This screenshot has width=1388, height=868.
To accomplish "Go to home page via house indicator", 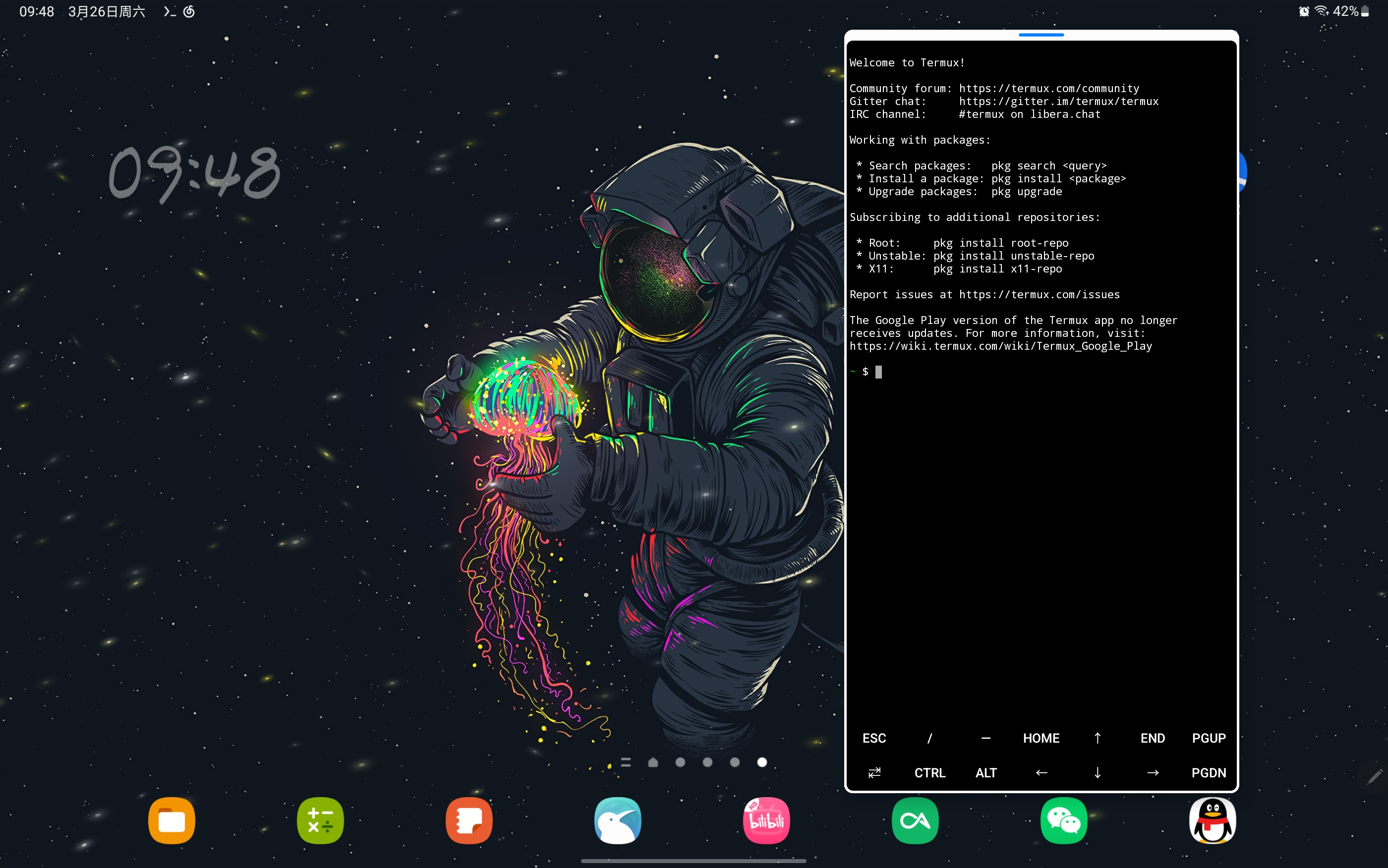I will pos(653,762).
